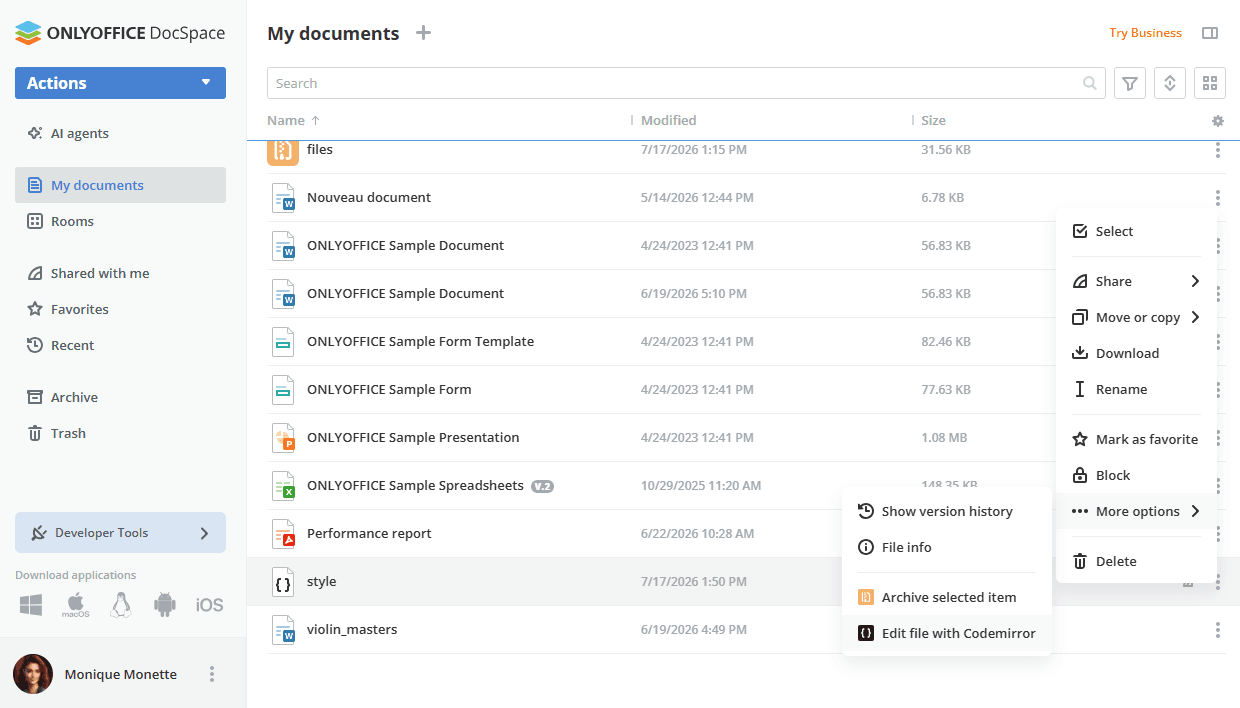Switch to tile view
The height and width of the screenshot is (708, 1240).
(1210, 83)
